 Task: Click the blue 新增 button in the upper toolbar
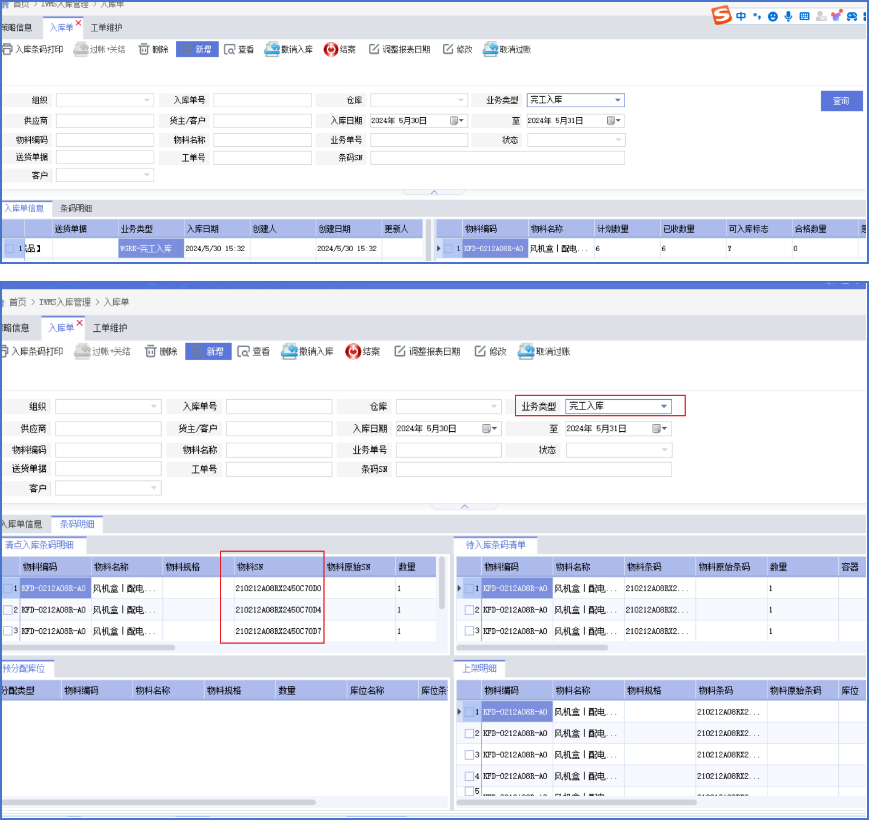point(197,49)
